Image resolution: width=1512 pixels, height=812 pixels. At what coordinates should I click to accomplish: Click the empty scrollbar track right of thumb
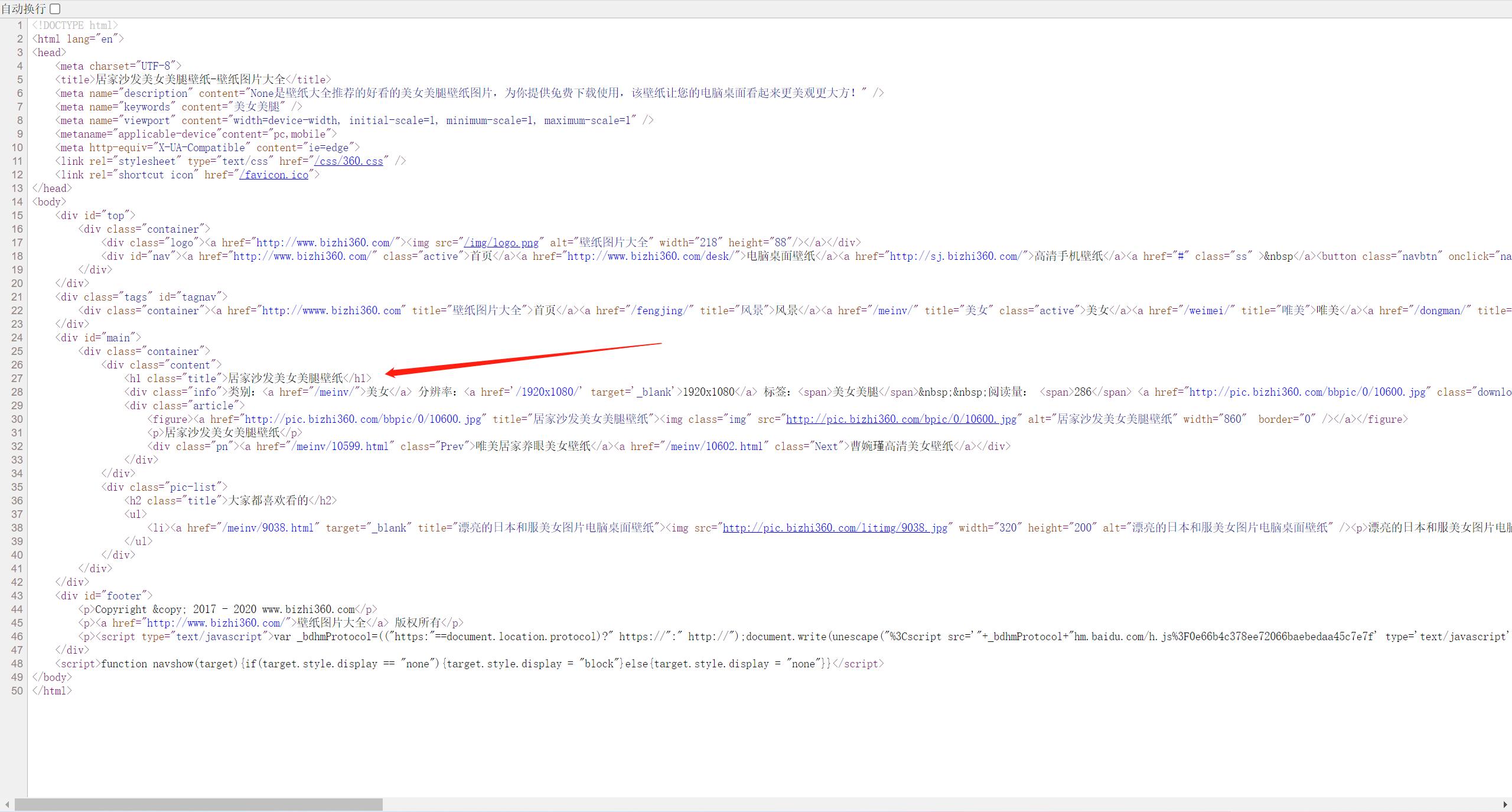tap(886, 804)
